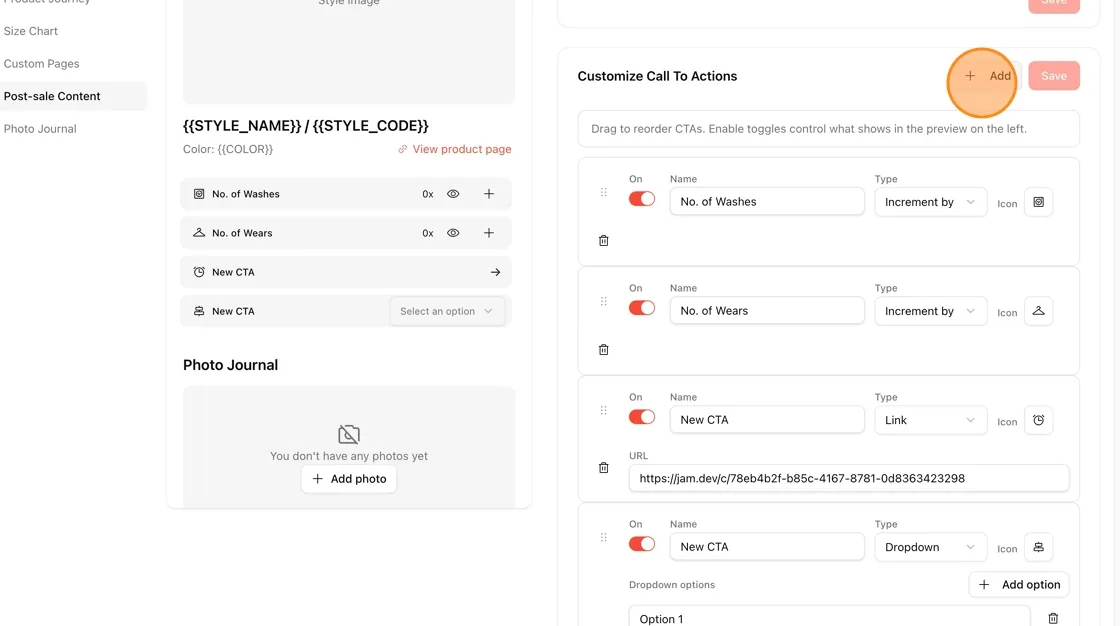Click the icon picker button for Dropdown CTA
Viewport: 1120px width, 626px height.
click(x=1039, y=547)
